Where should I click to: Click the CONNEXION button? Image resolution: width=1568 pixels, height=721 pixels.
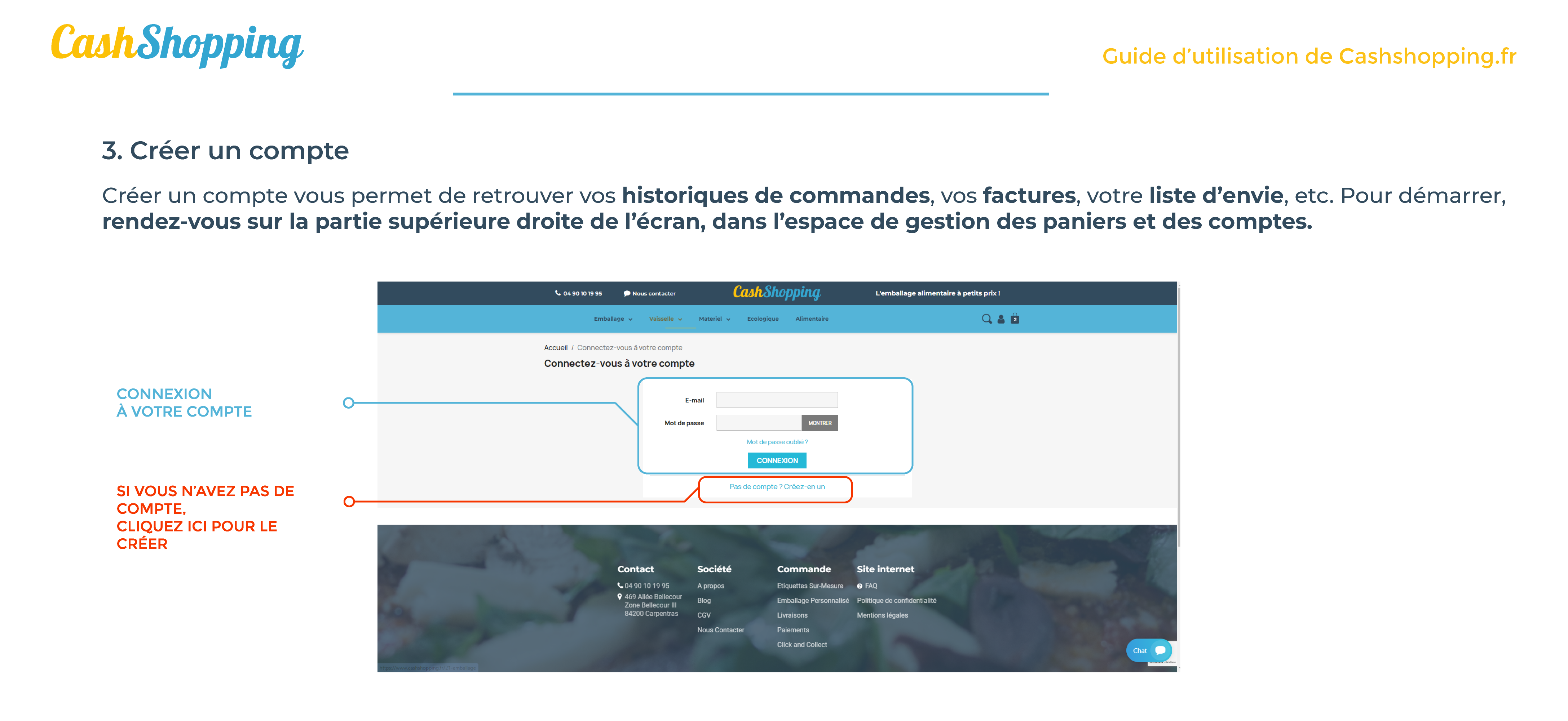pos(777,460)
